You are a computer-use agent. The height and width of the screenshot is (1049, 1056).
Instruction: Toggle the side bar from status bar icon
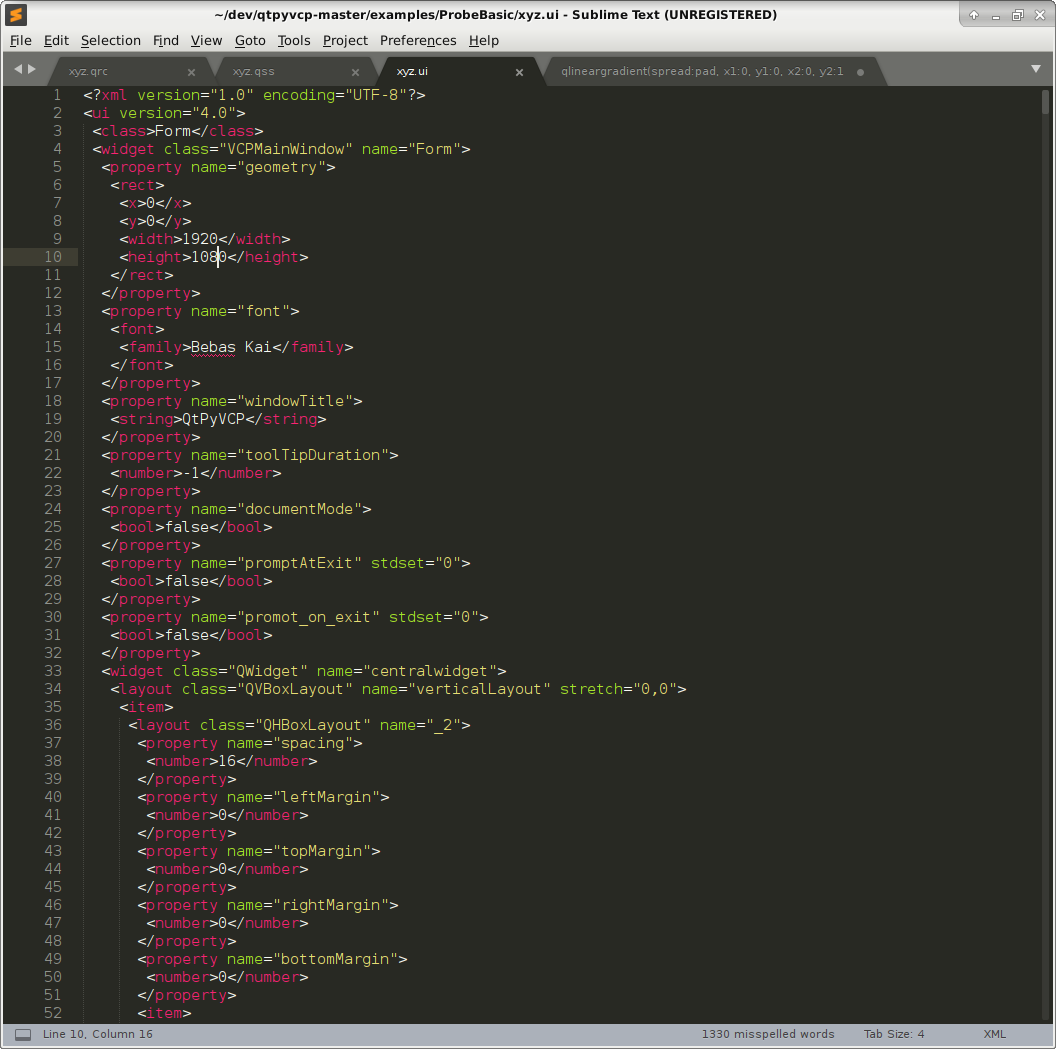[23, 1035]
